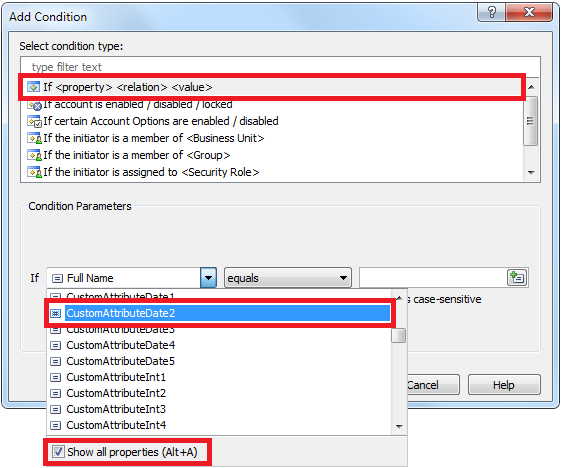This screenshot has height=468, width=561.
Task: Open the Full Name property dropdown arrow
Action: [208, 278]
